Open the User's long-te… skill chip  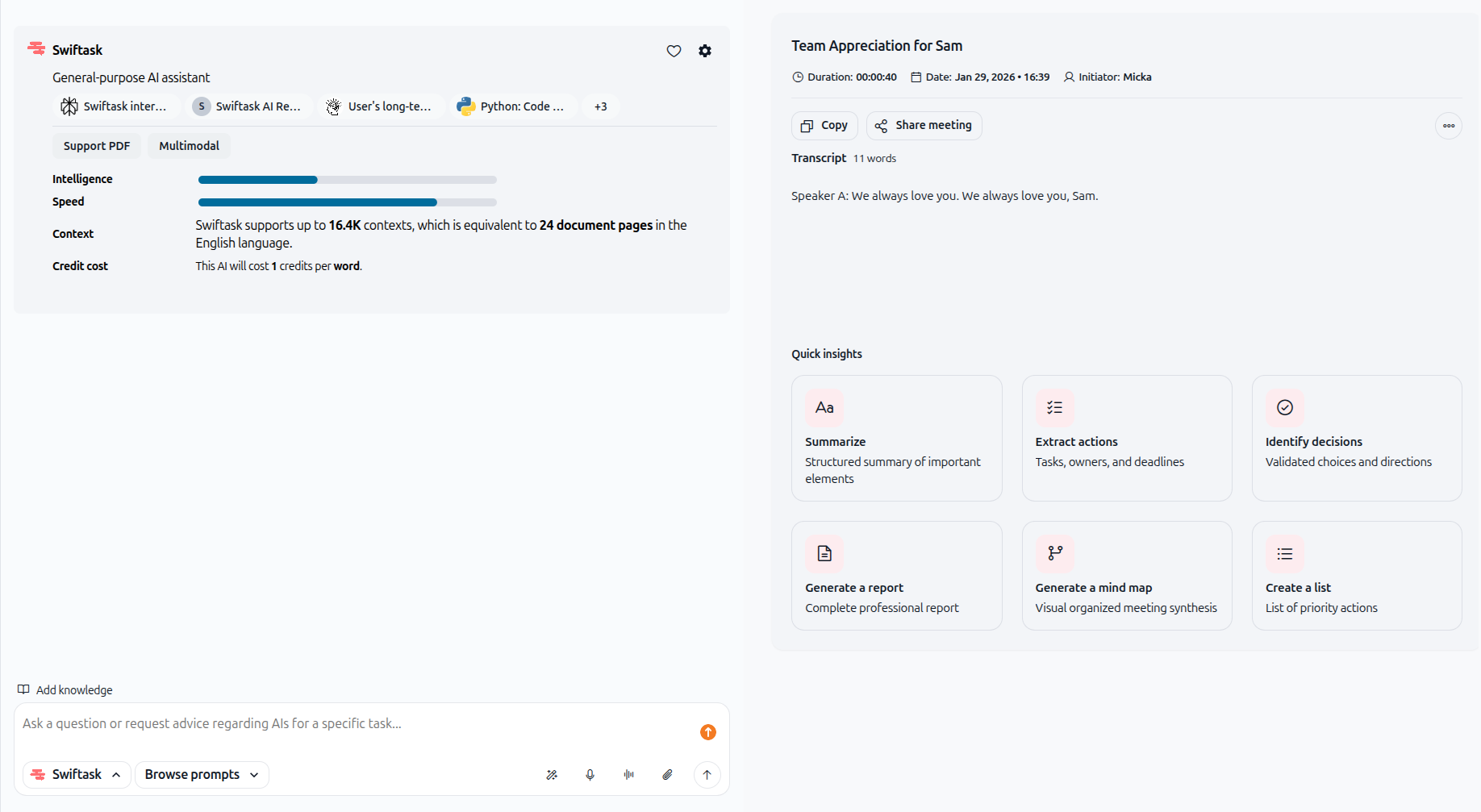(382, 106)
